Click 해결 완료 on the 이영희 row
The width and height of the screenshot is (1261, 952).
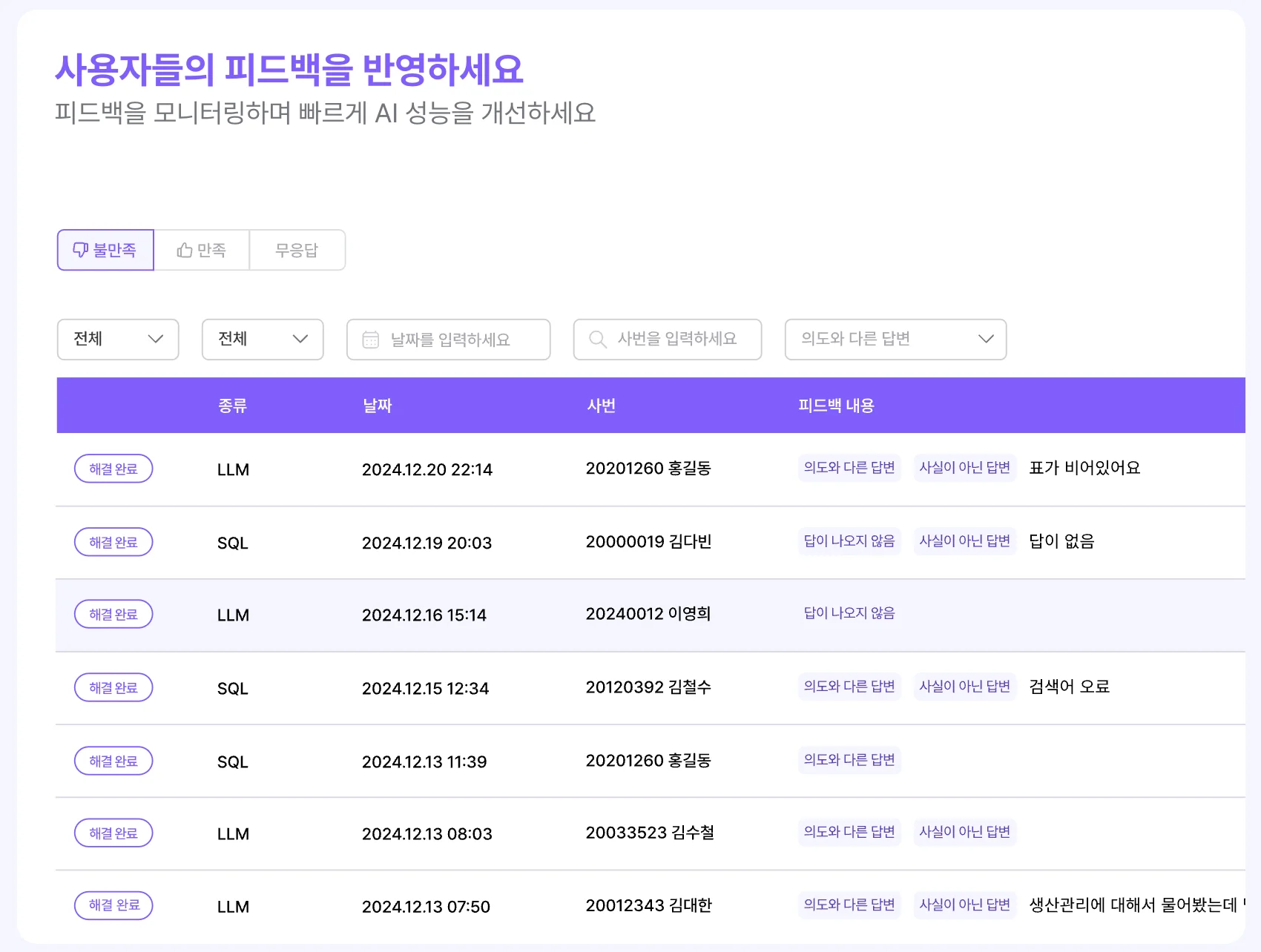point(113,614)
